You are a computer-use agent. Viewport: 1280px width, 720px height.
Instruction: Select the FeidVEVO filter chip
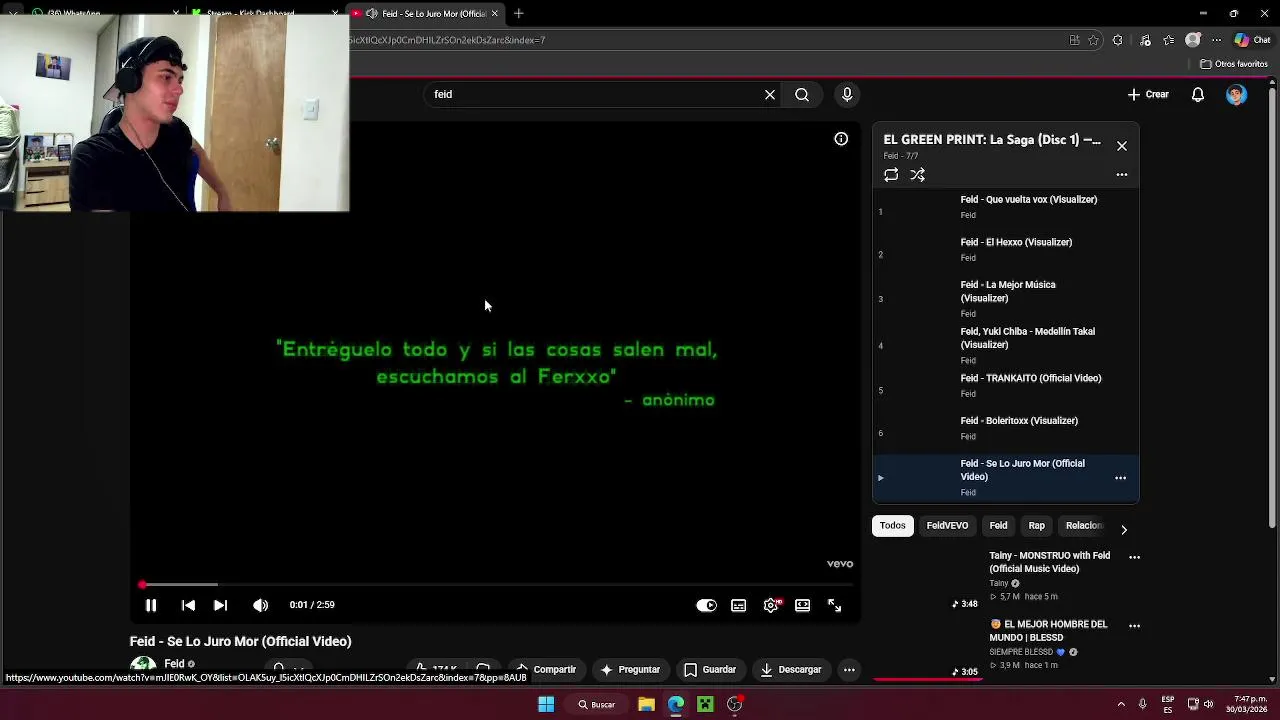pyautogui.click(x=947, y=526)
